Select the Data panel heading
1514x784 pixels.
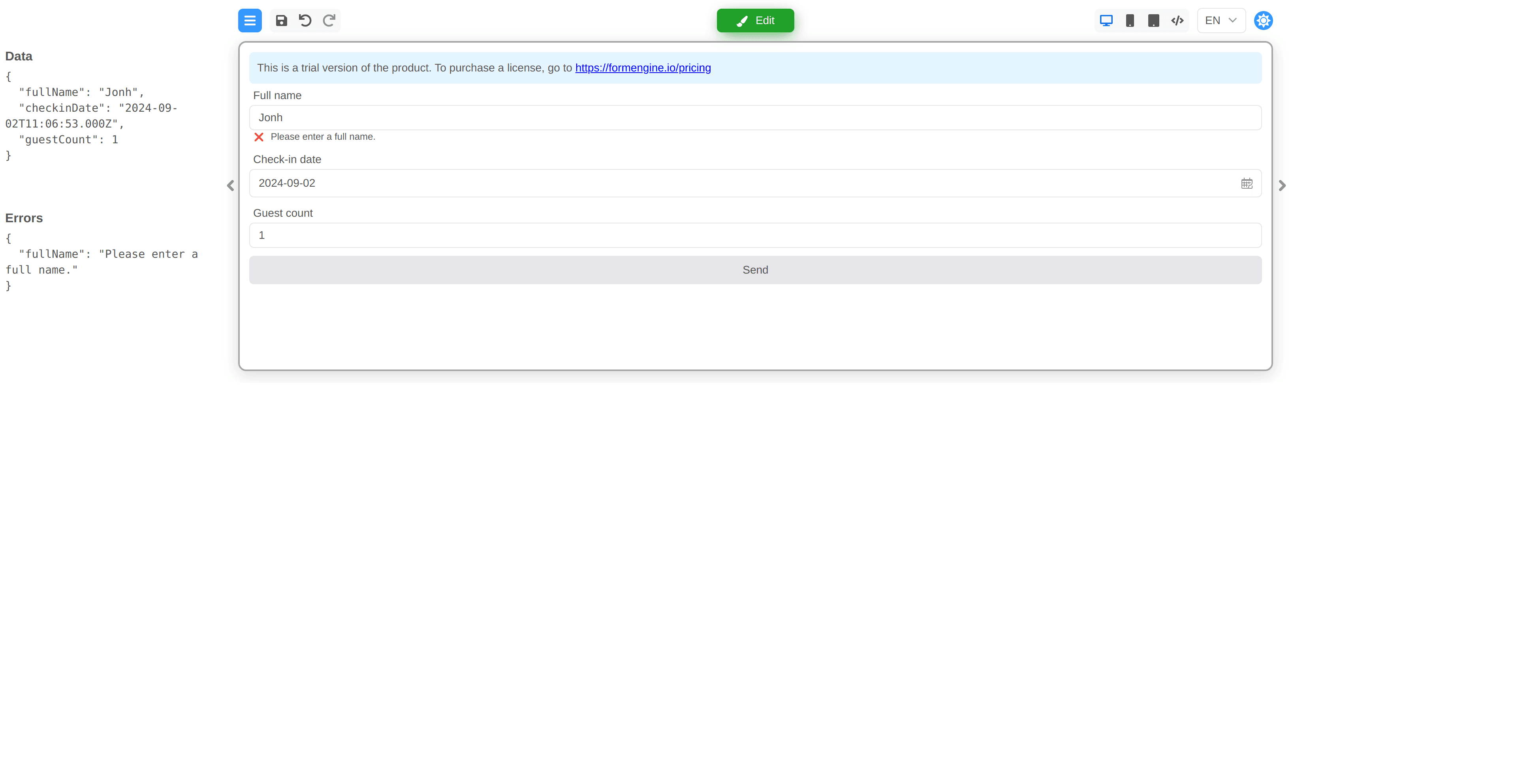pyautogui.click(x=19, y=56)
